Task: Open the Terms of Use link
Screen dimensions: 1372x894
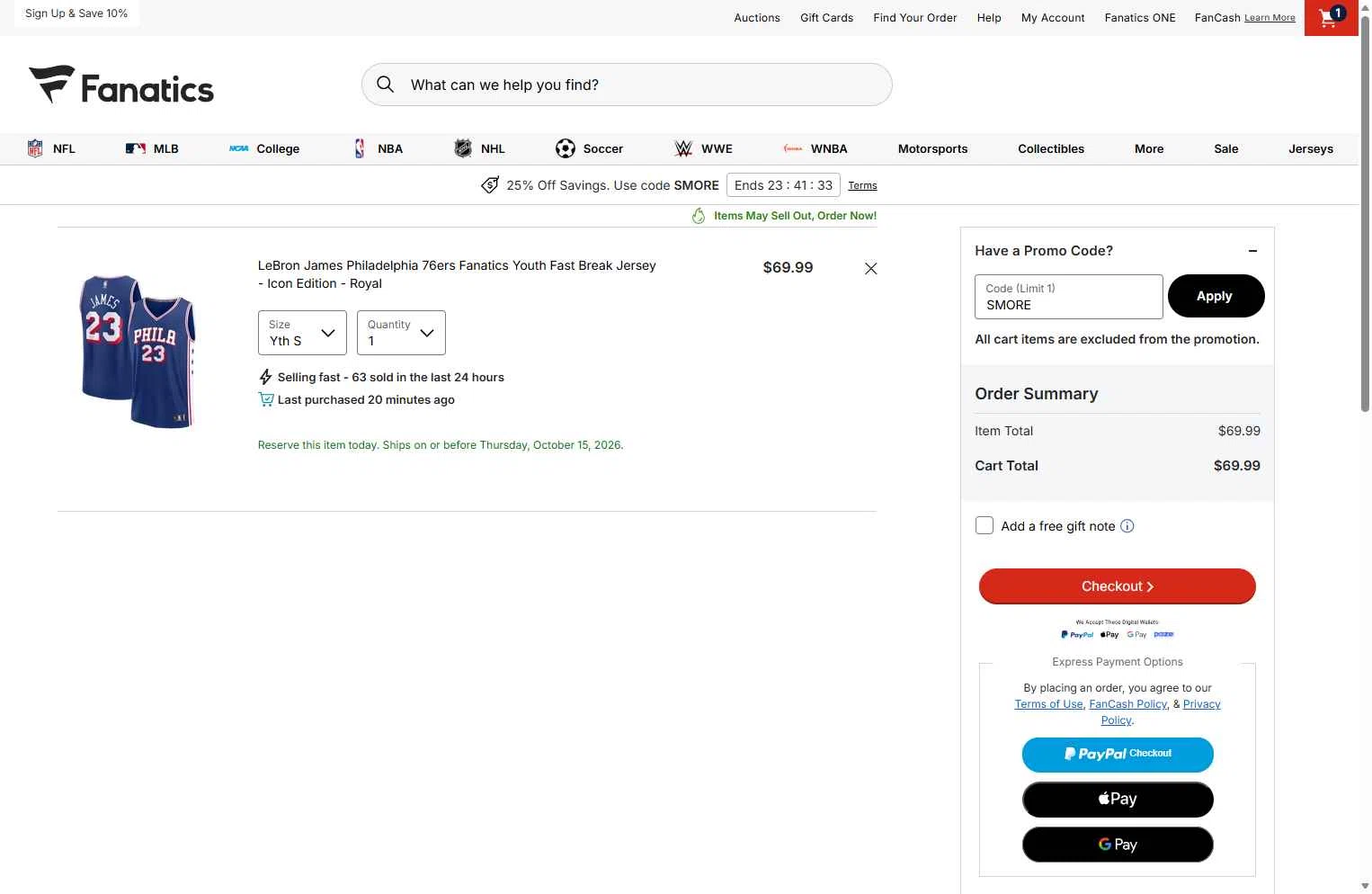Action: pos(1048,704)
